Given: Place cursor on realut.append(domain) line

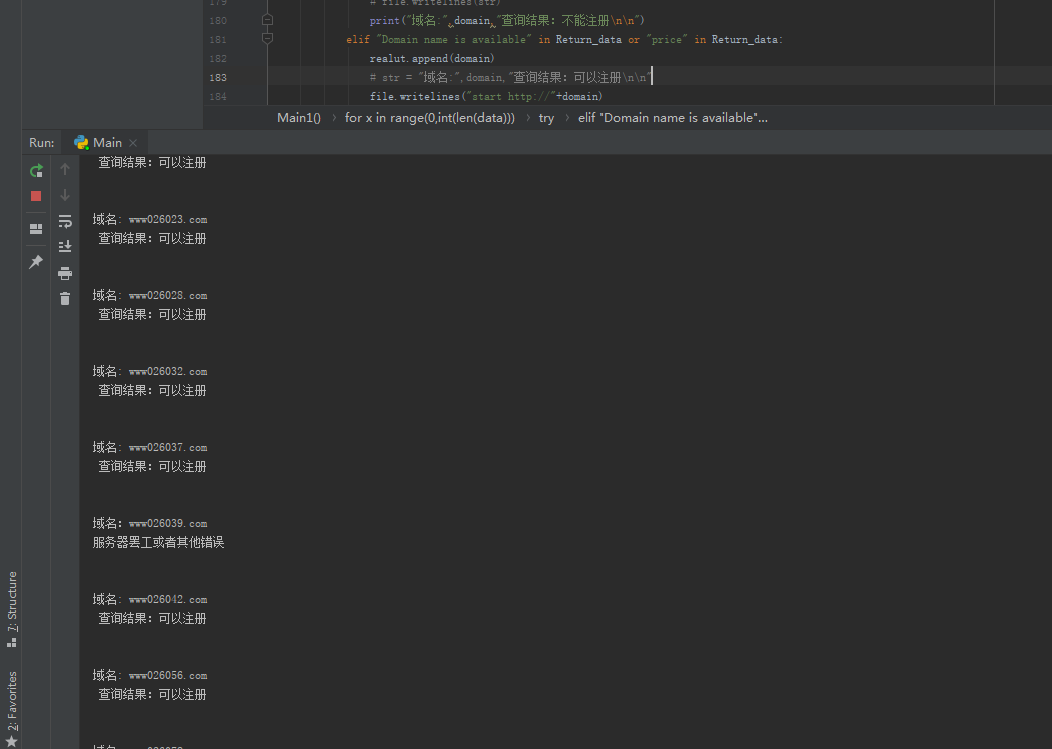Looking at the screenshot, I should [x=432, y=58].
